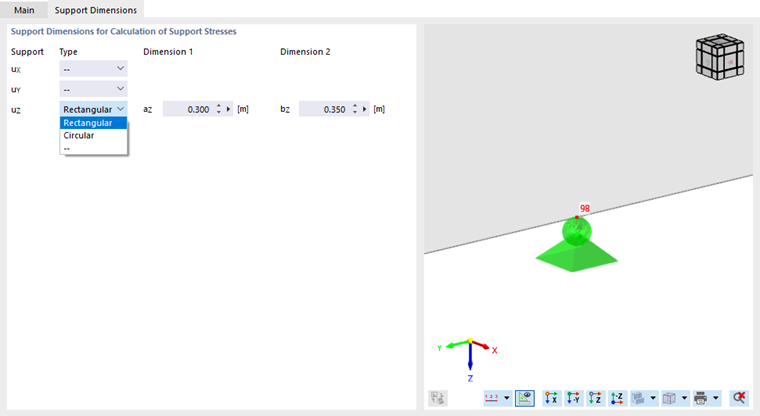Adjust the bz dimension spinner arrows
Image resolution: width=760 pixels, height=416 pixels.
355,109
